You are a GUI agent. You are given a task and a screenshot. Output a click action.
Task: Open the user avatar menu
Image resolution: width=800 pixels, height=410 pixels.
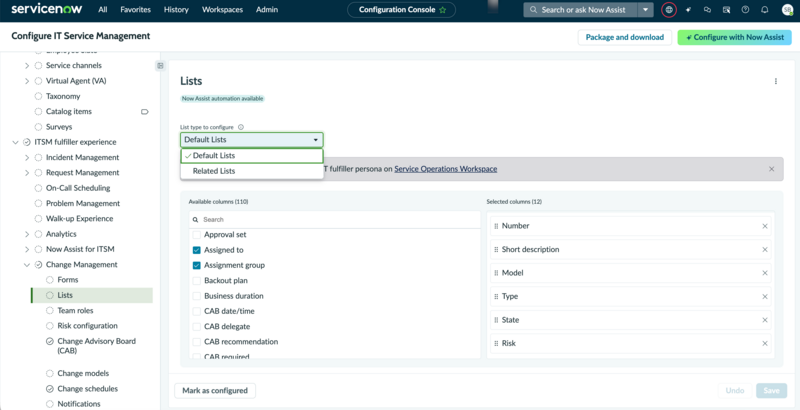pyautogui.click(x=787, y=10)
